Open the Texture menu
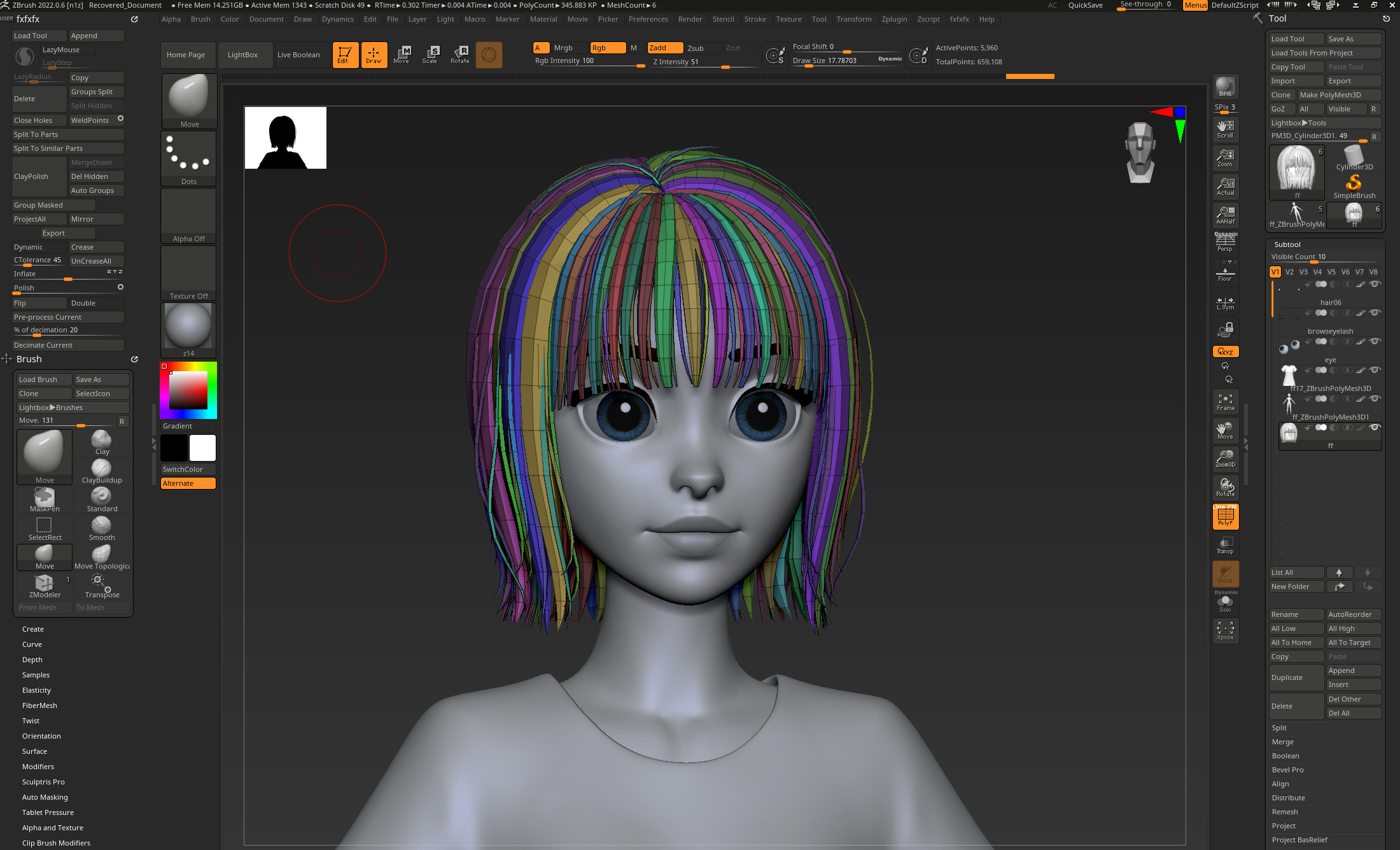Image resolution: width=1400 pixels, height=850 pixels. click(x=788, y=19)
